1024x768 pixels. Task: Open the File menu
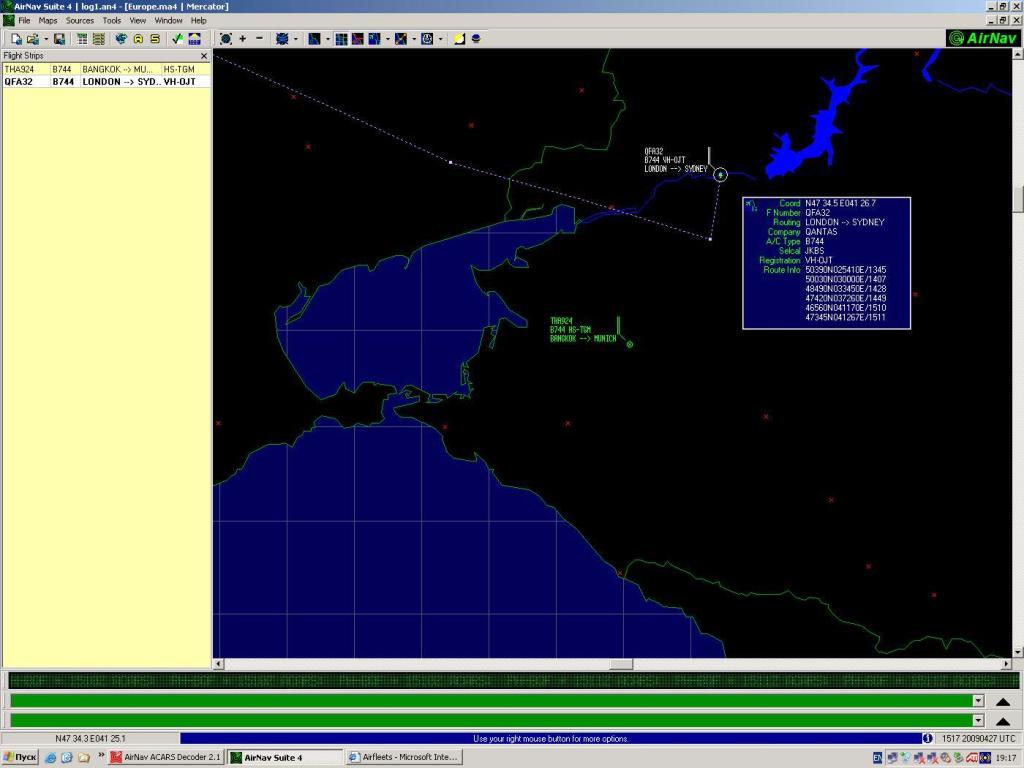tap(24, 20)
